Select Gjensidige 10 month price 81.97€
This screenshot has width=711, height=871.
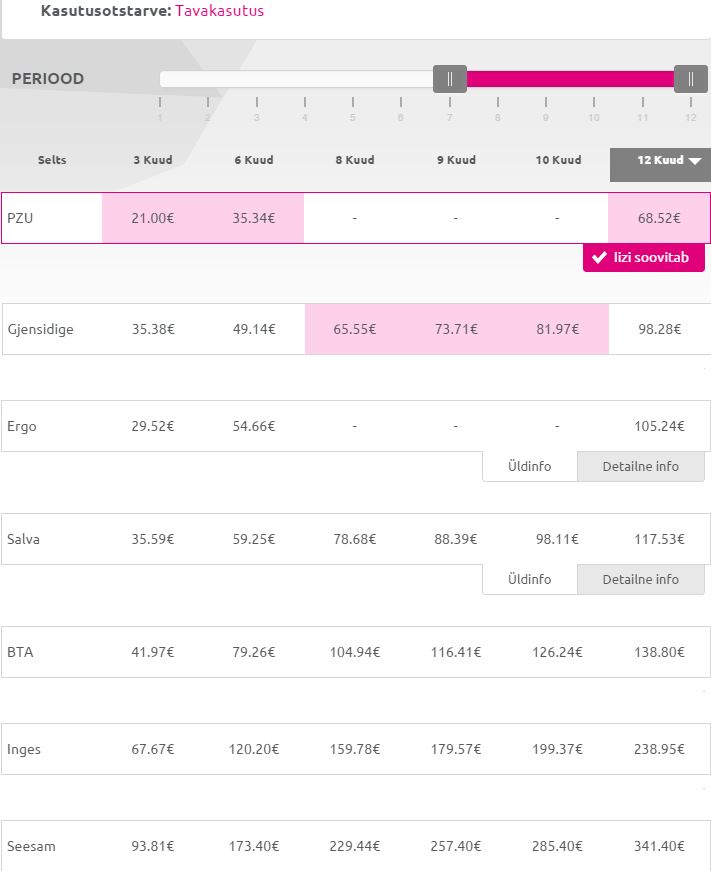pyautogui.click(x=558, y=329)
